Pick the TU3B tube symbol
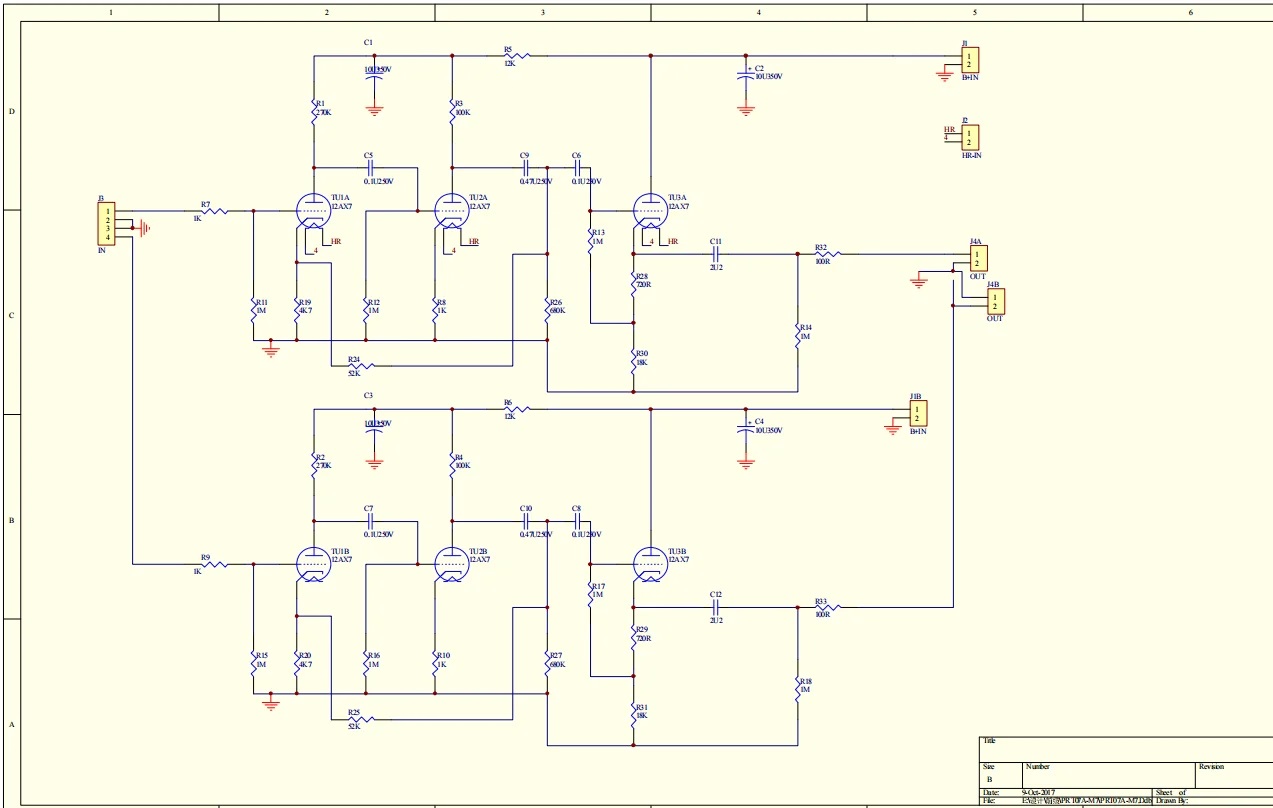 [x=650, y=565]
